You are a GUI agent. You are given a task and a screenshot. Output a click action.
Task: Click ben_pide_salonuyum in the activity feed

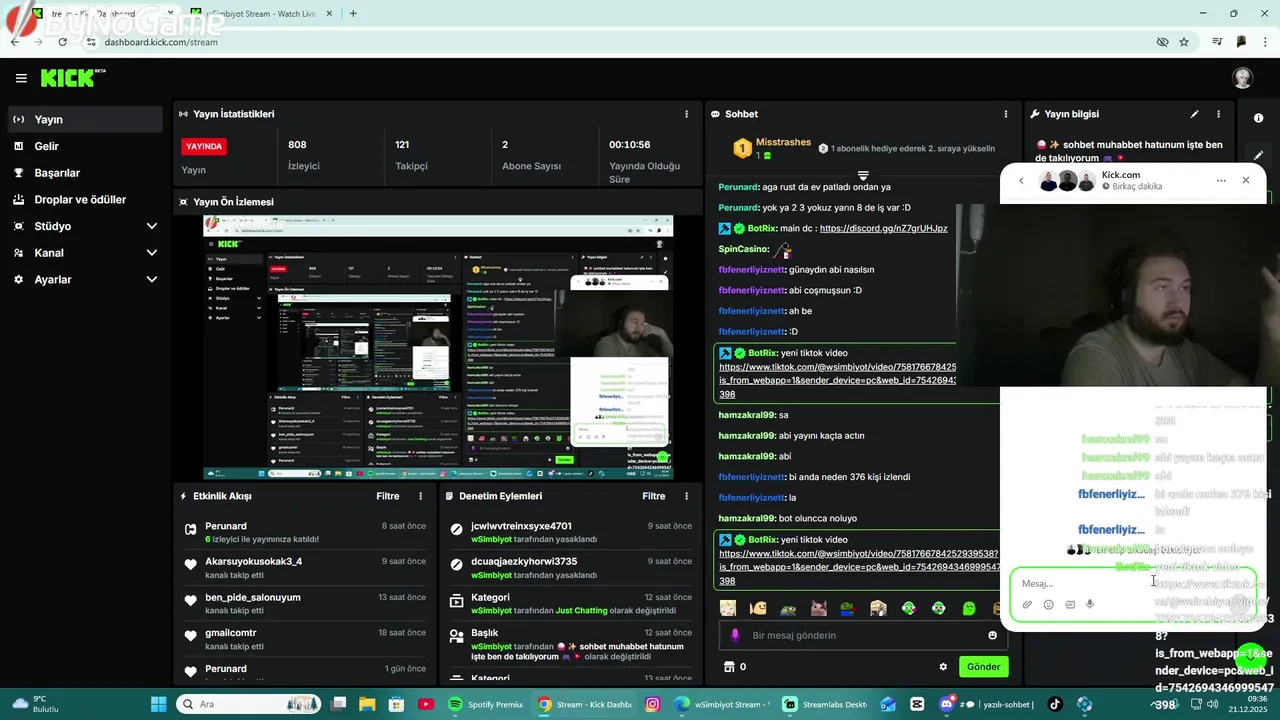(305, 603)
